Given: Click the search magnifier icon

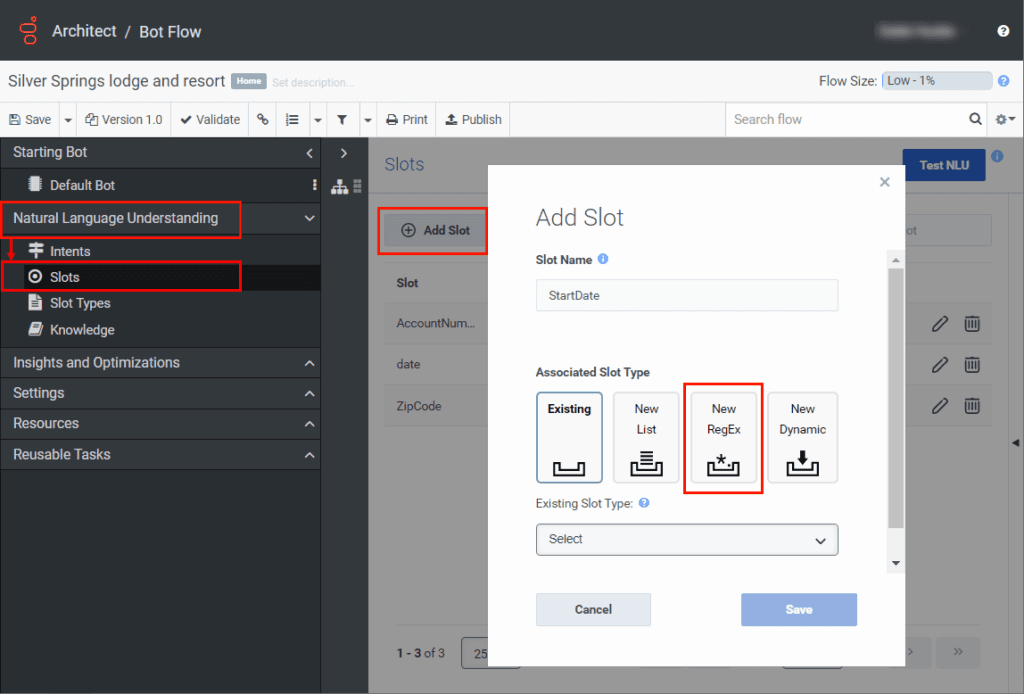Looking at the screenshot, I should [x=975, y=119].
